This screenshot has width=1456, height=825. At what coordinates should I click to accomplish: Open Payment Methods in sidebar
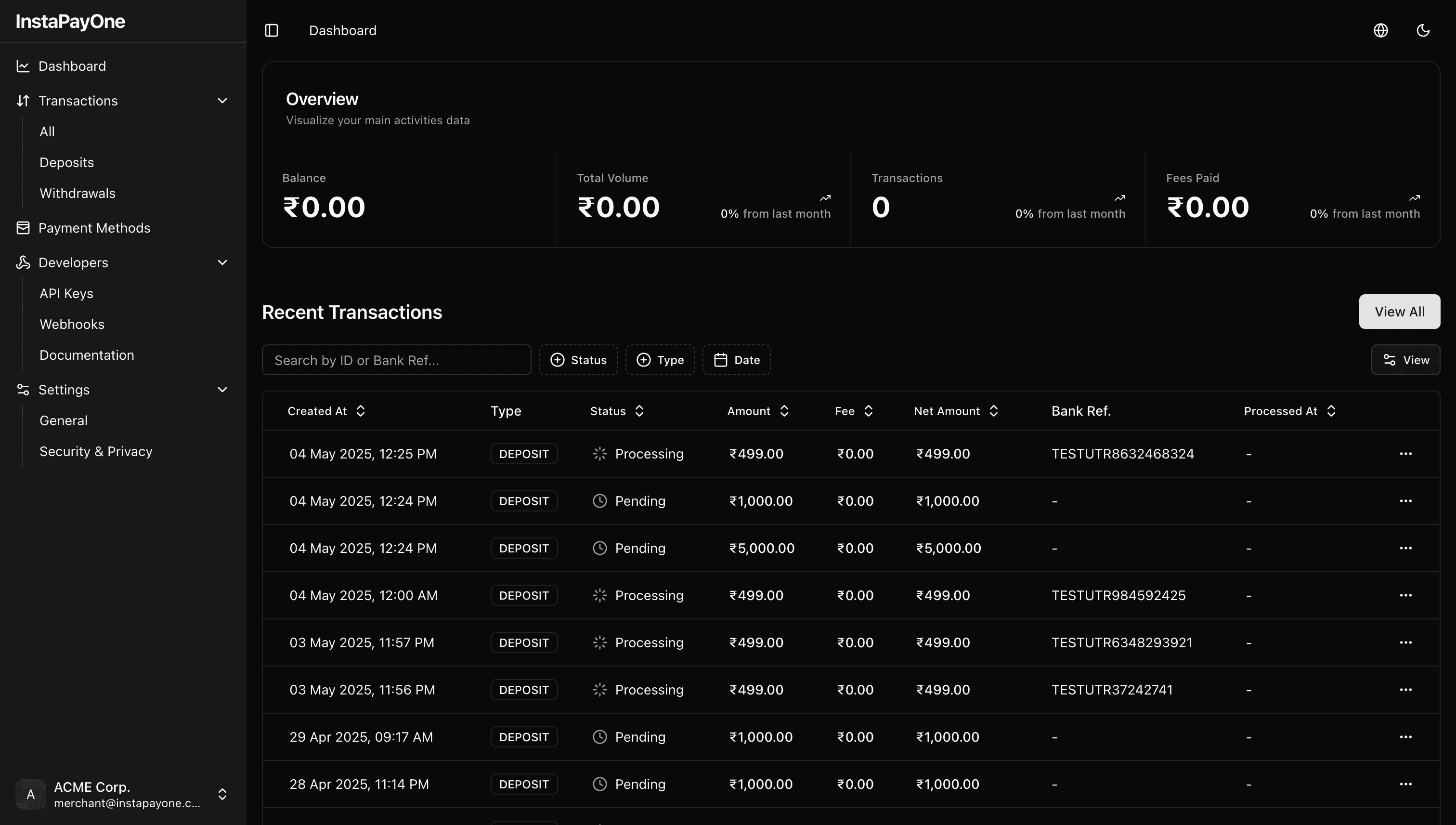coord(94,228)
